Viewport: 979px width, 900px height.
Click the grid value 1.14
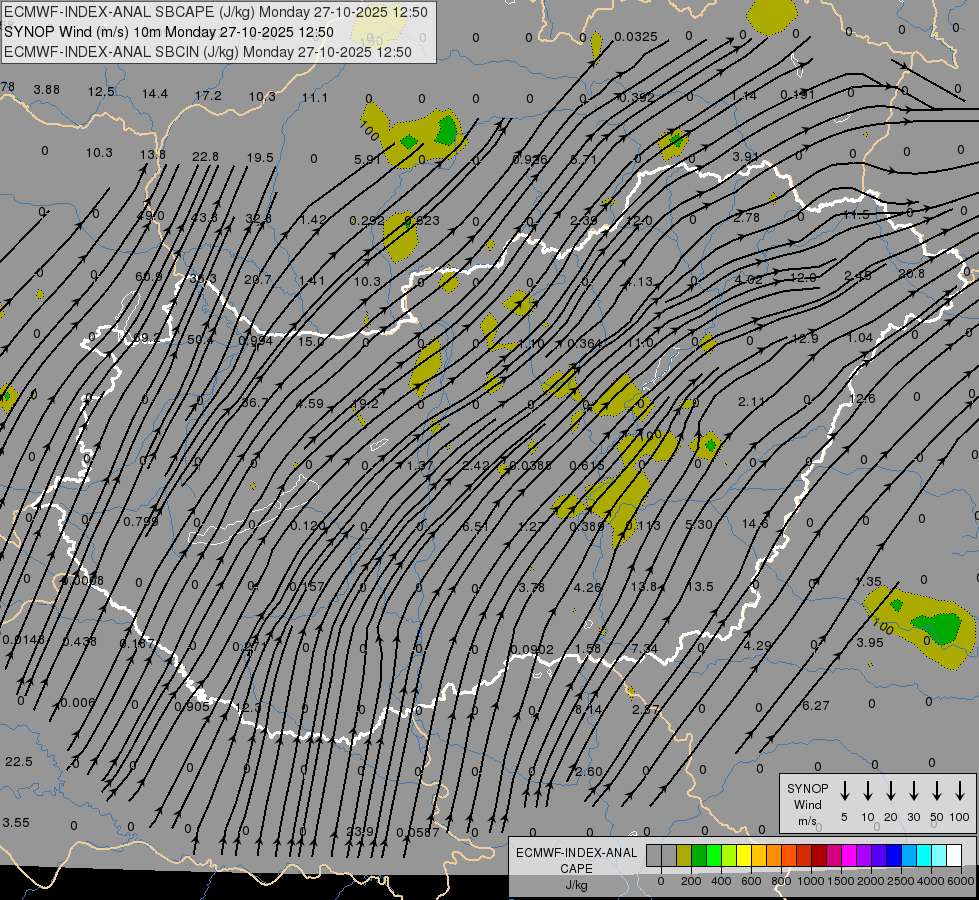click(x=744, y=96)
